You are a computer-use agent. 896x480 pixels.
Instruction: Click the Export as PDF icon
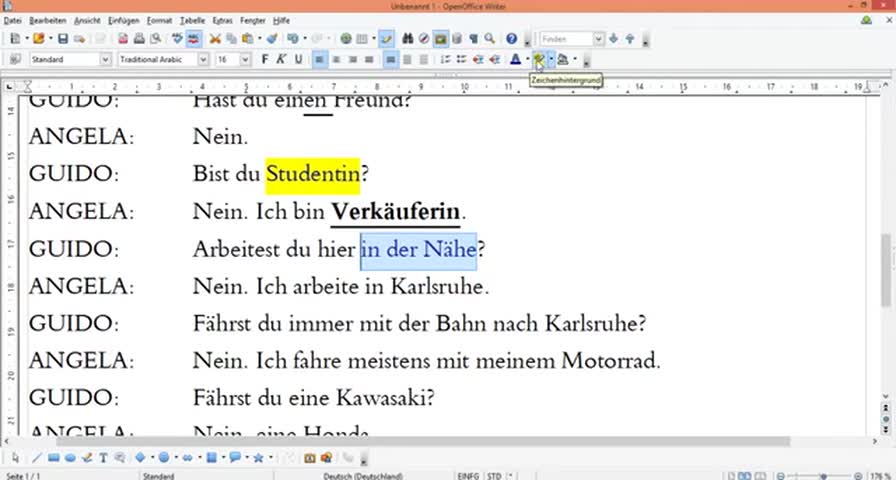pos(123,39)
